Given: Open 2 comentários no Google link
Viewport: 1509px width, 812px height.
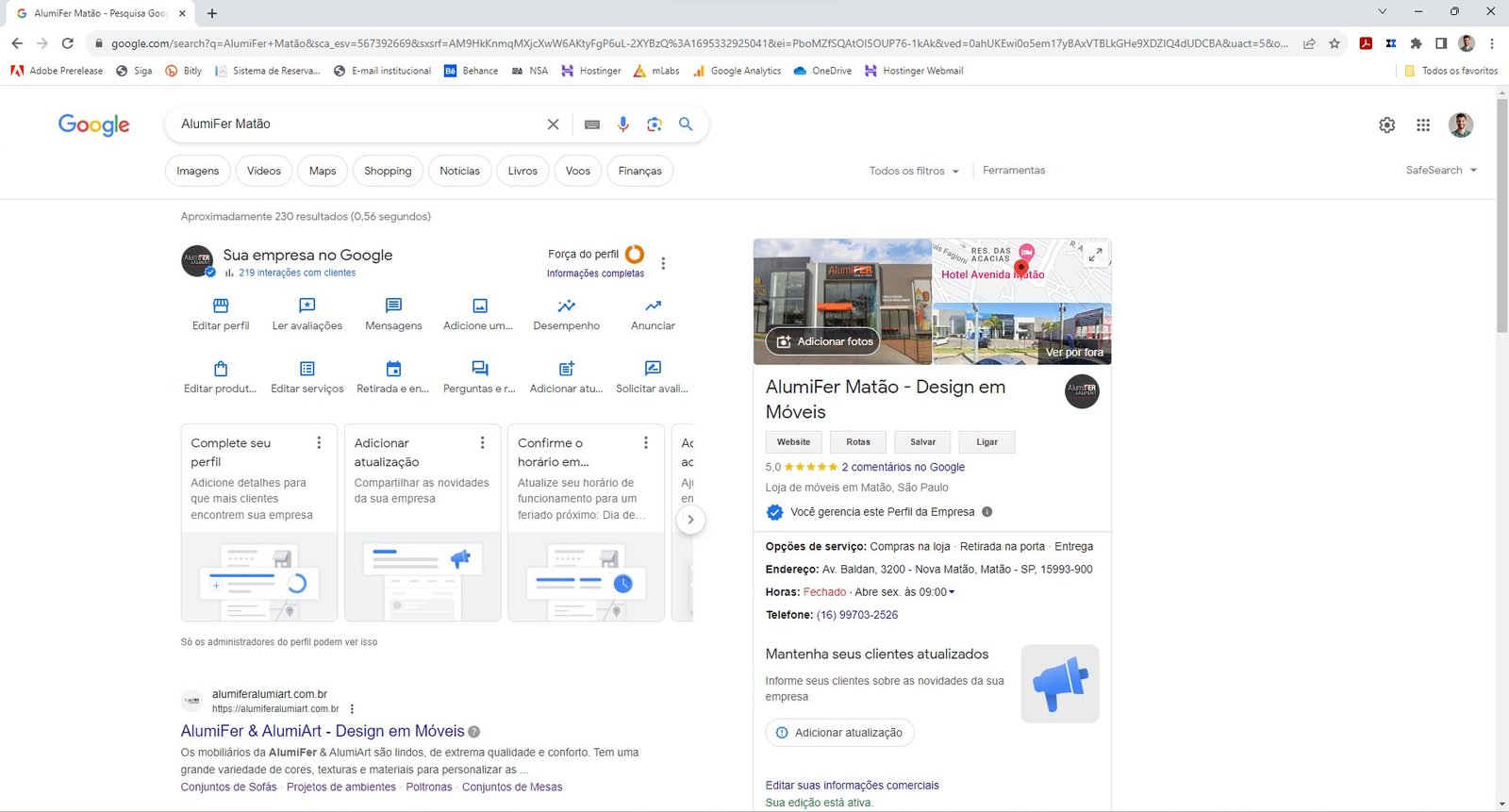Looking at the screenshot, I should (x=904, y=467).
